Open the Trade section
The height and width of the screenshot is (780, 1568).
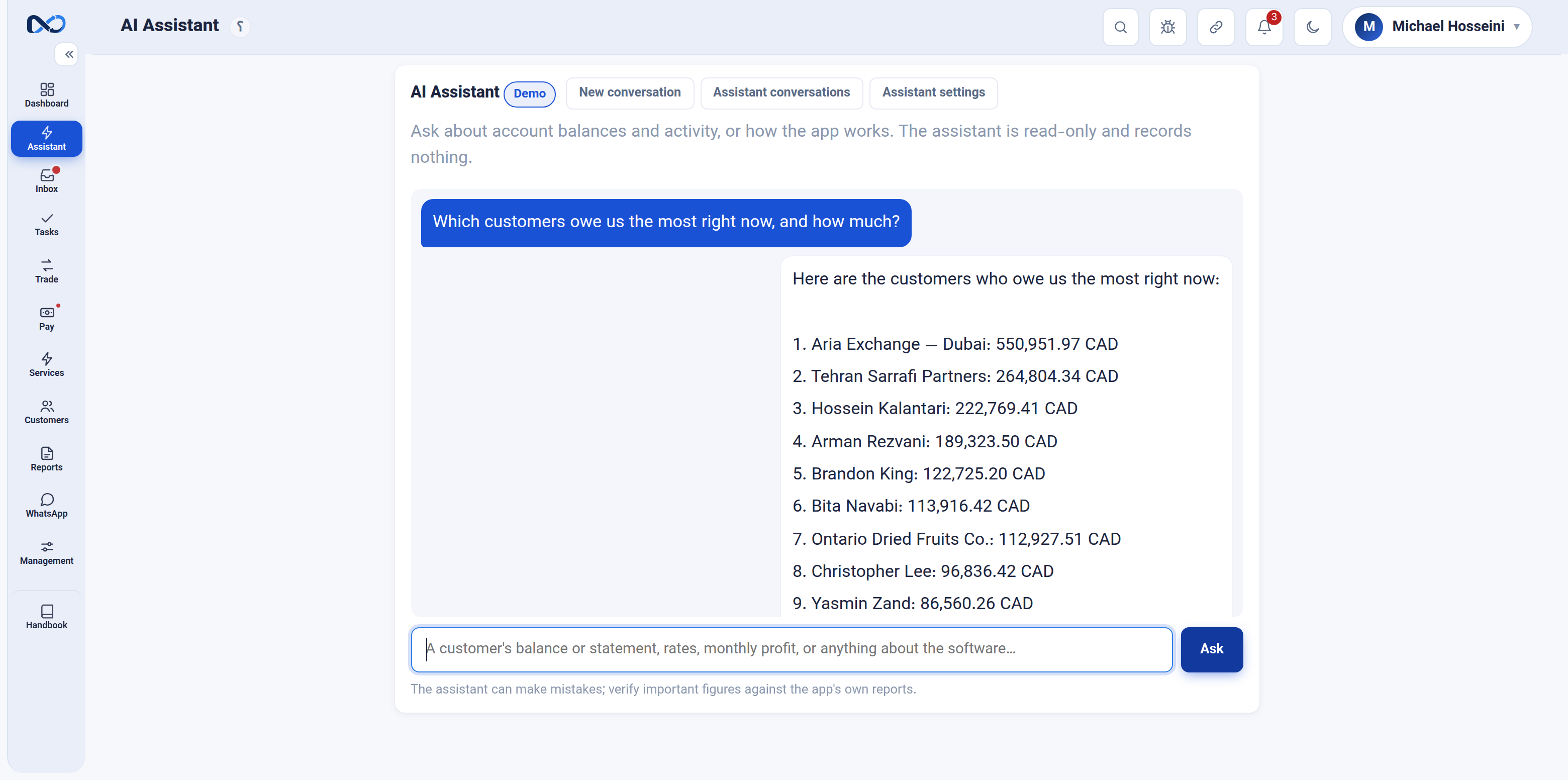coord(46,271)
